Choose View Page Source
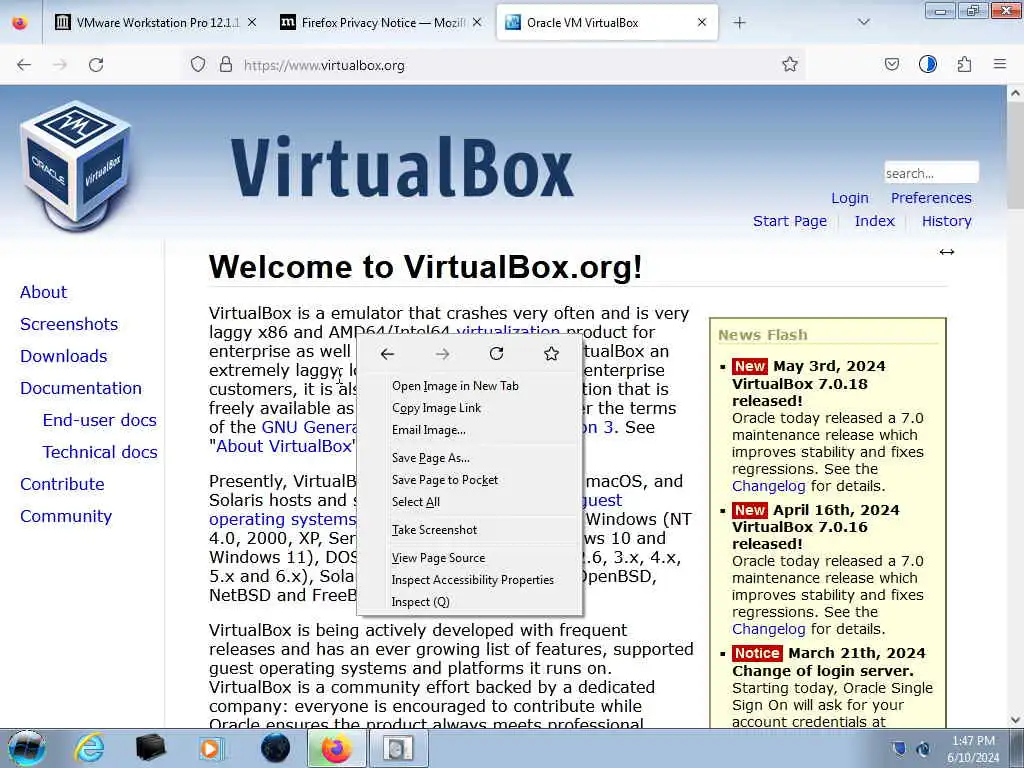 (438, 558)
